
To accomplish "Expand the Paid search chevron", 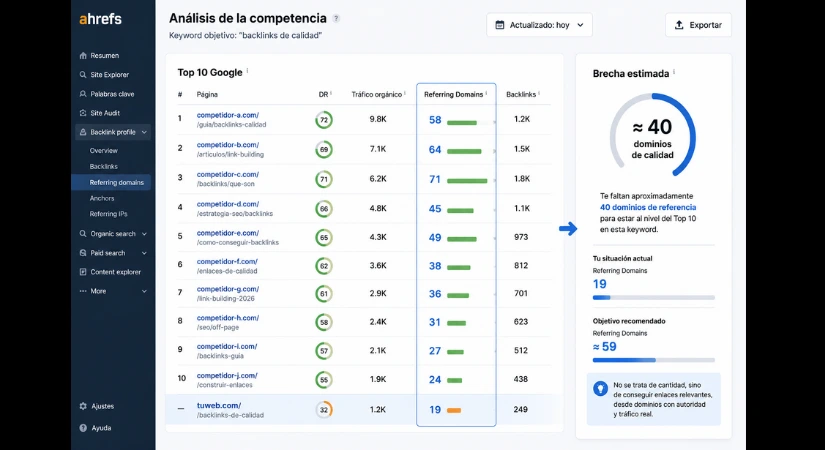I will tap(144, 253).
